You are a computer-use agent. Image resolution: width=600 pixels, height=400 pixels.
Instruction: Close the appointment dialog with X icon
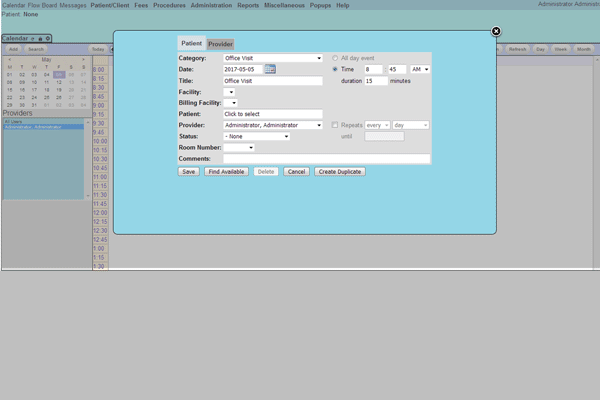click(496, 31)
